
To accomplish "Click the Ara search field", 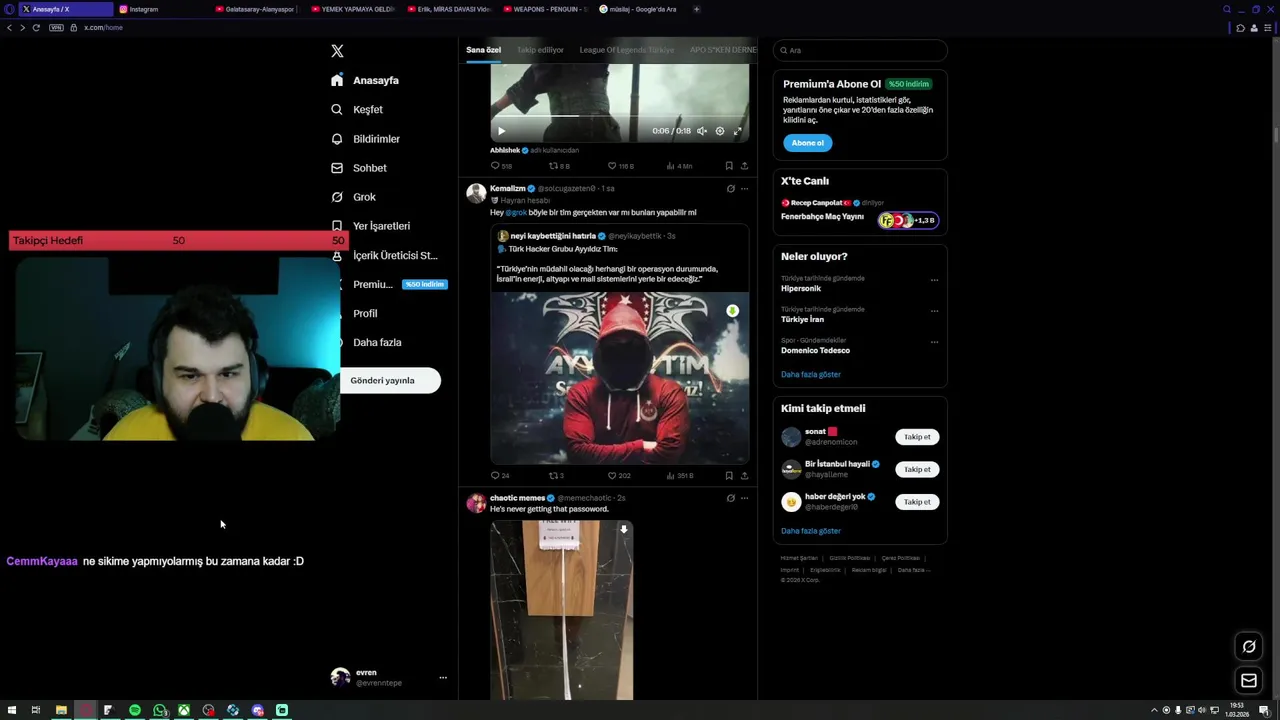I will click(x=860, y=50).
